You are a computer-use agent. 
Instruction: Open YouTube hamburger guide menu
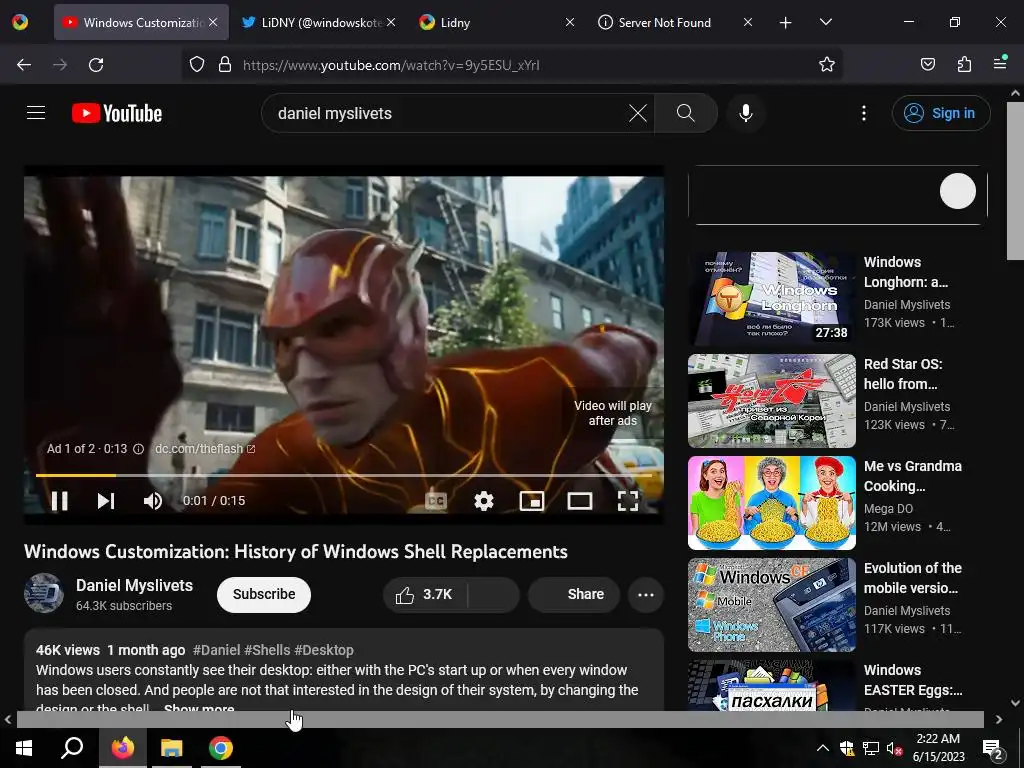pos(36,113)
